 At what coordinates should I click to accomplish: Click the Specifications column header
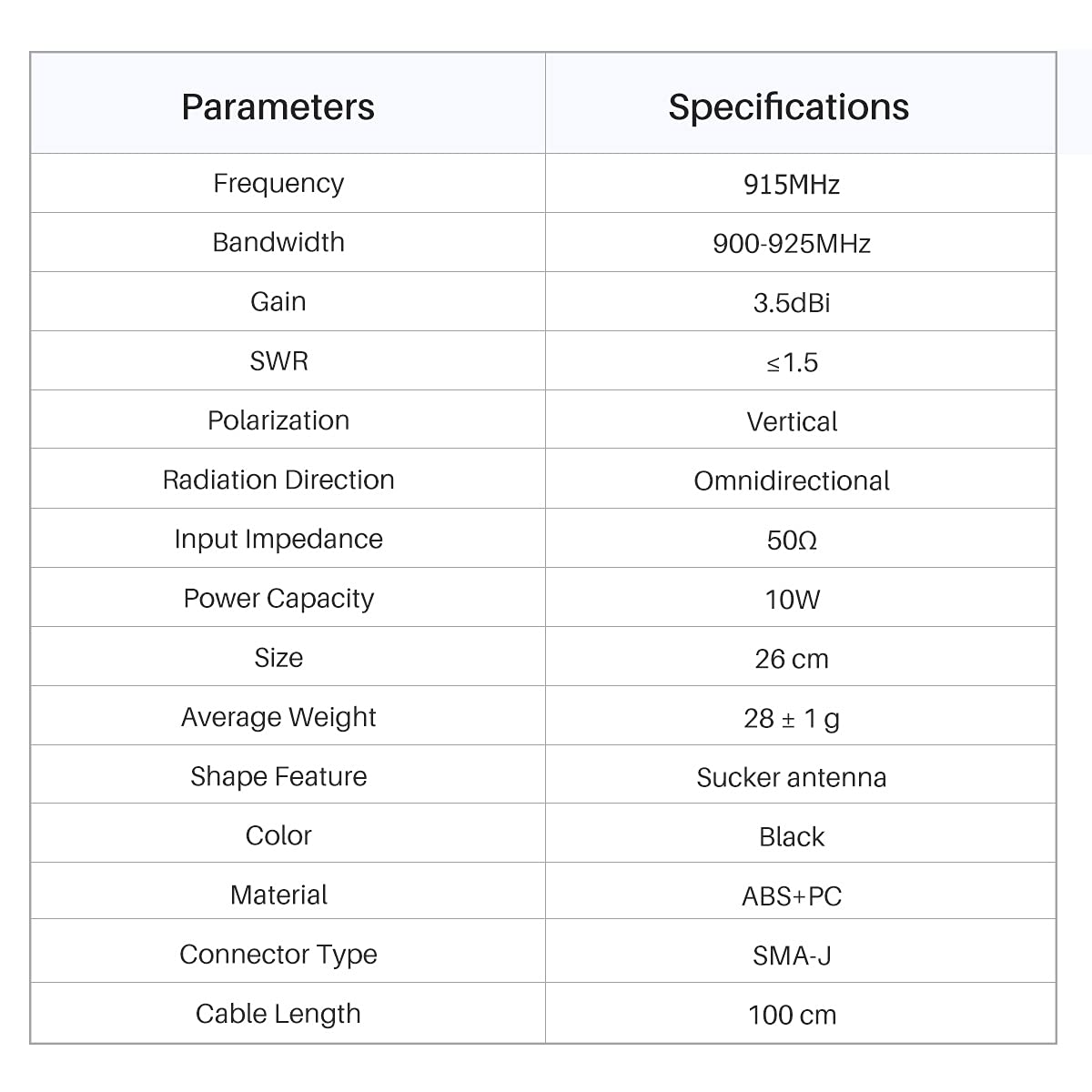(788, 106)
